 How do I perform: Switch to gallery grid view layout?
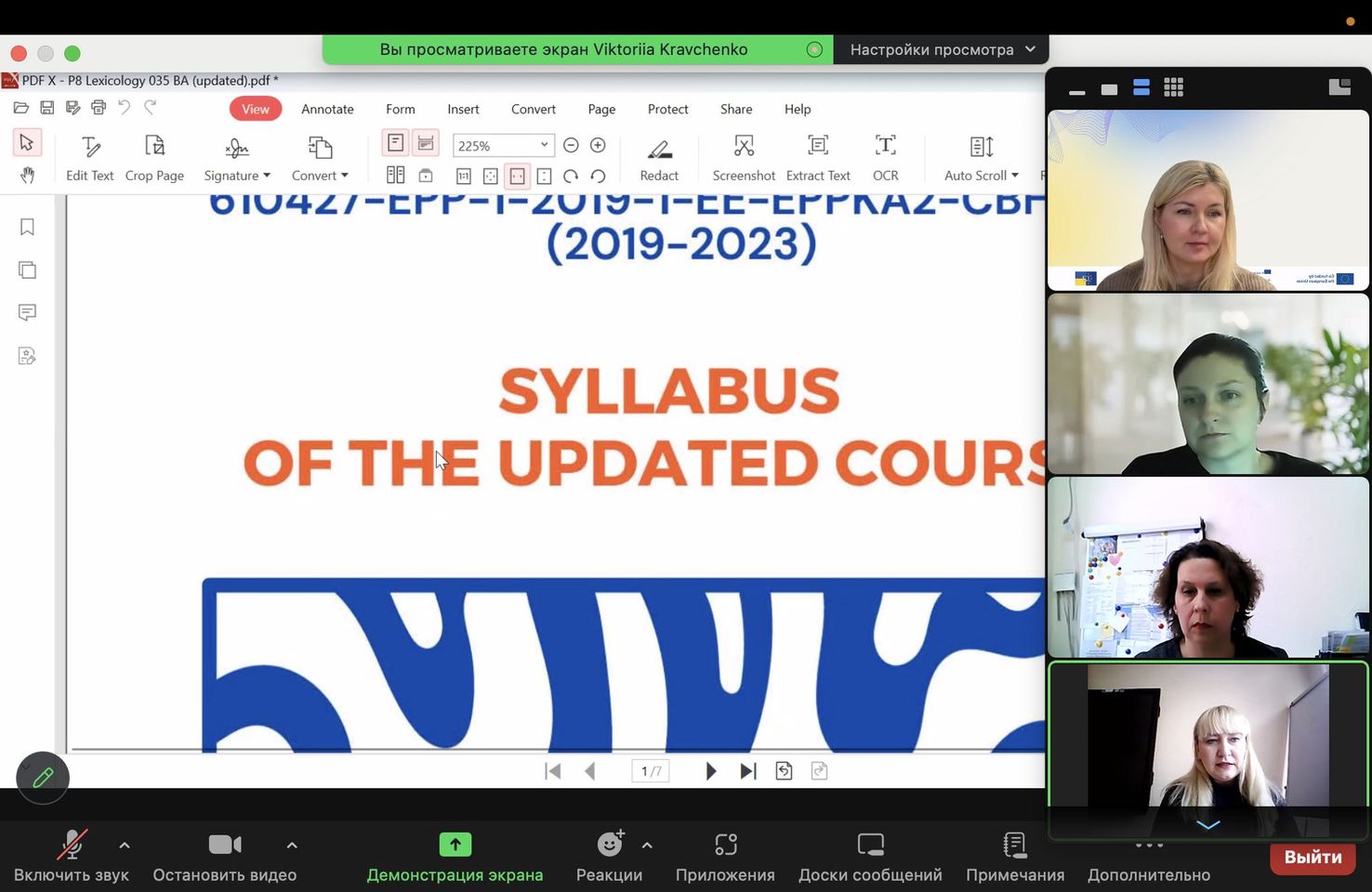tap(1173, 87)
